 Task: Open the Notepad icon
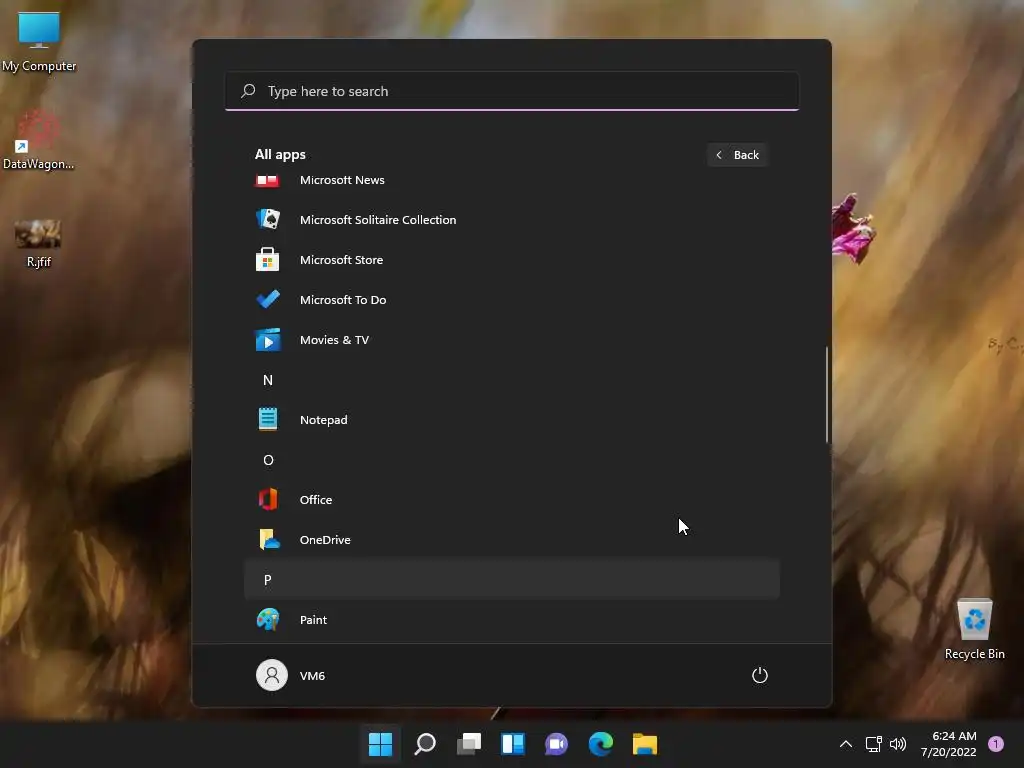click(x=268, y=419)
